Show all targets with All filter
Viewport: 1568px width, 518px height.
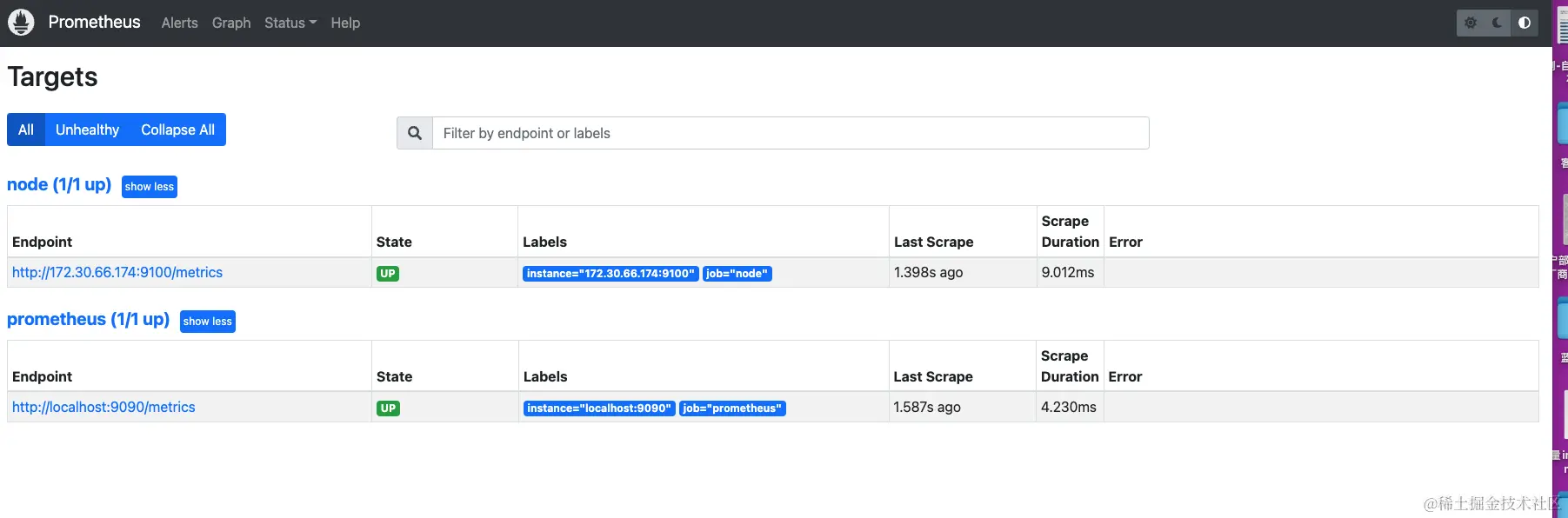[x=26, y=129]
